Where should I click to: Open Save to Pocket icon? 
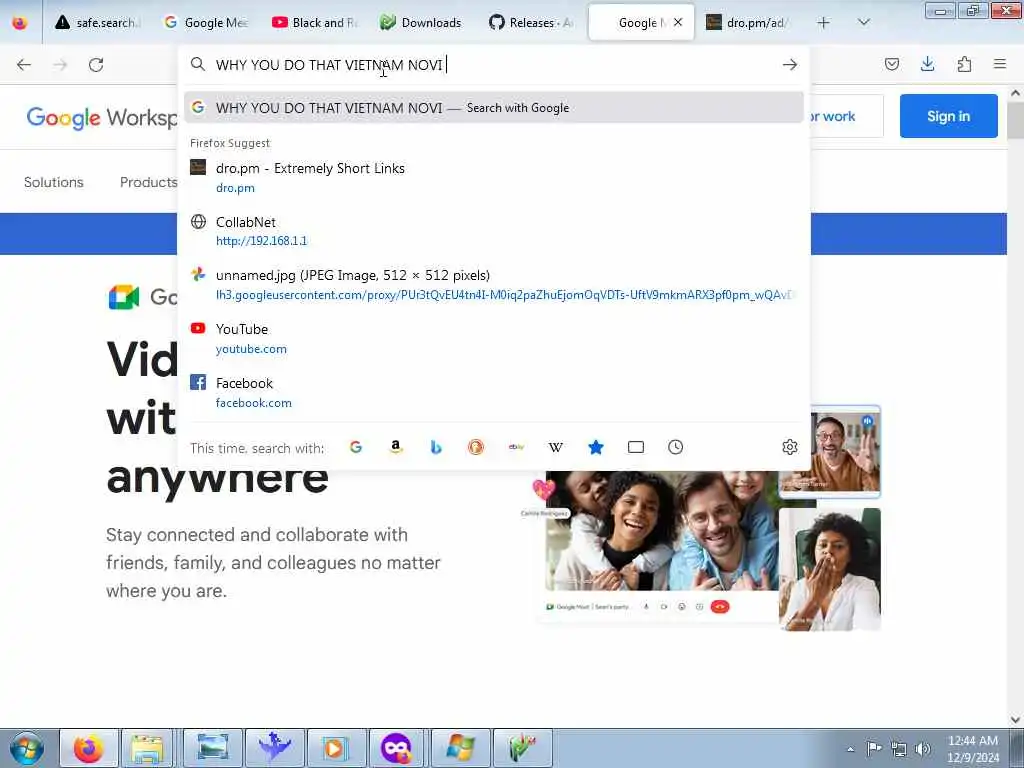pos(892,64)
